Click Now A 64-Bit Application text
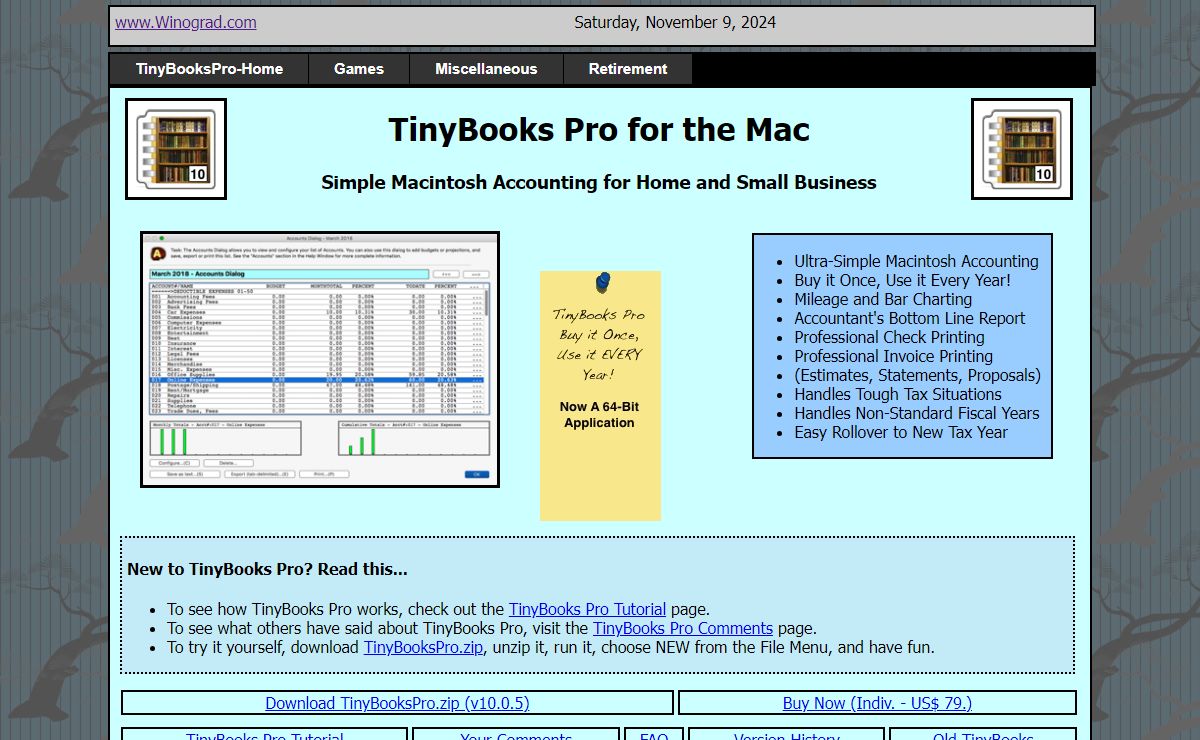The width and height of the screenshot is (1200, 740). tap(599, 415)
